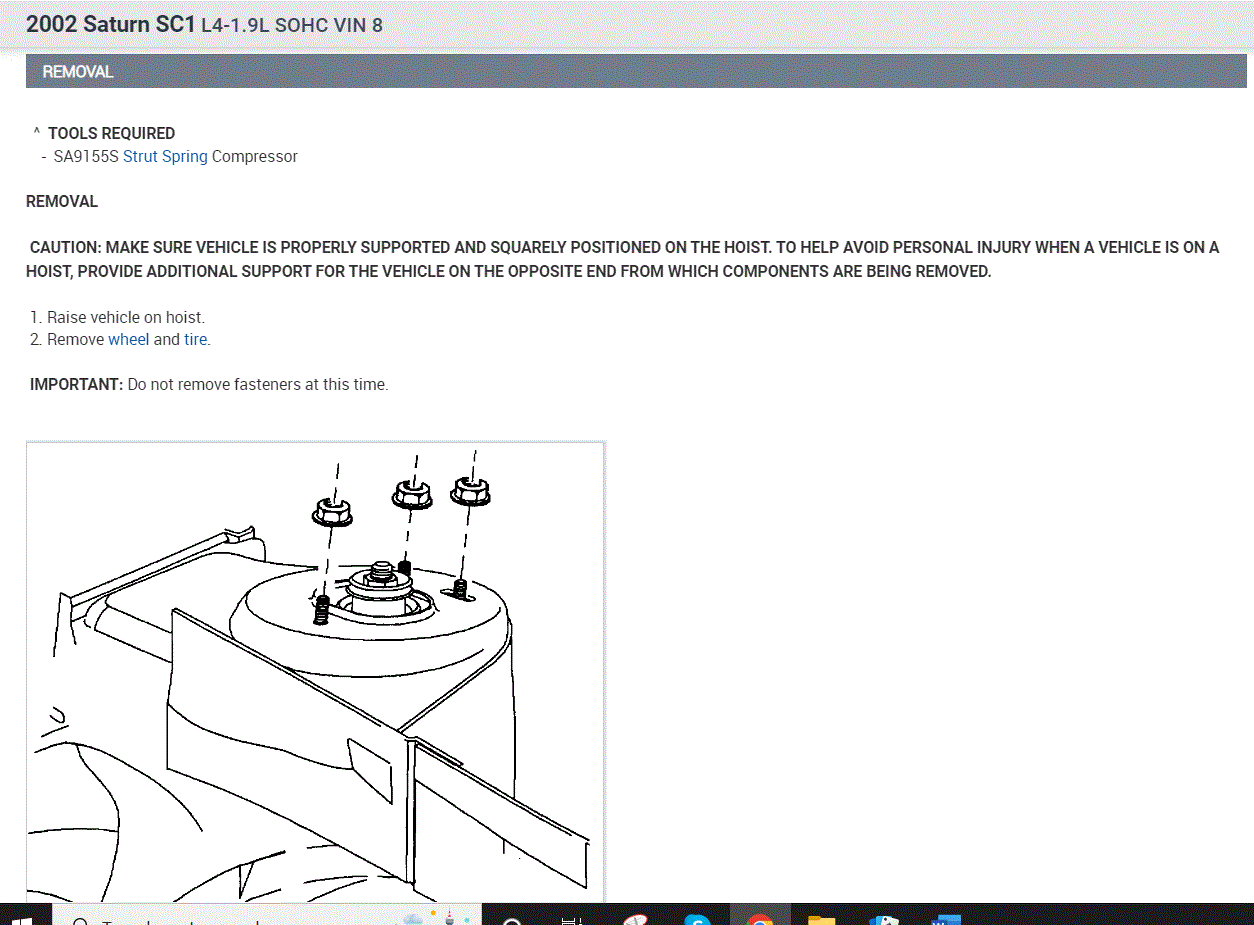Open the wheel link in step 2
1254x925 pixels.
point(129,339)
